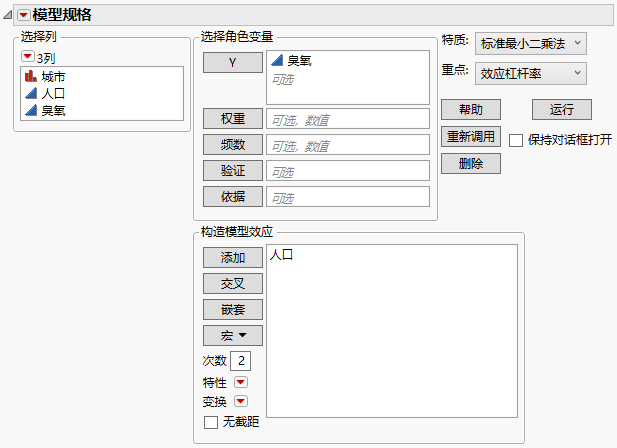617x448 pixels.
Task: Open the 特性 red triangle menu
Action: coord(240,382)
